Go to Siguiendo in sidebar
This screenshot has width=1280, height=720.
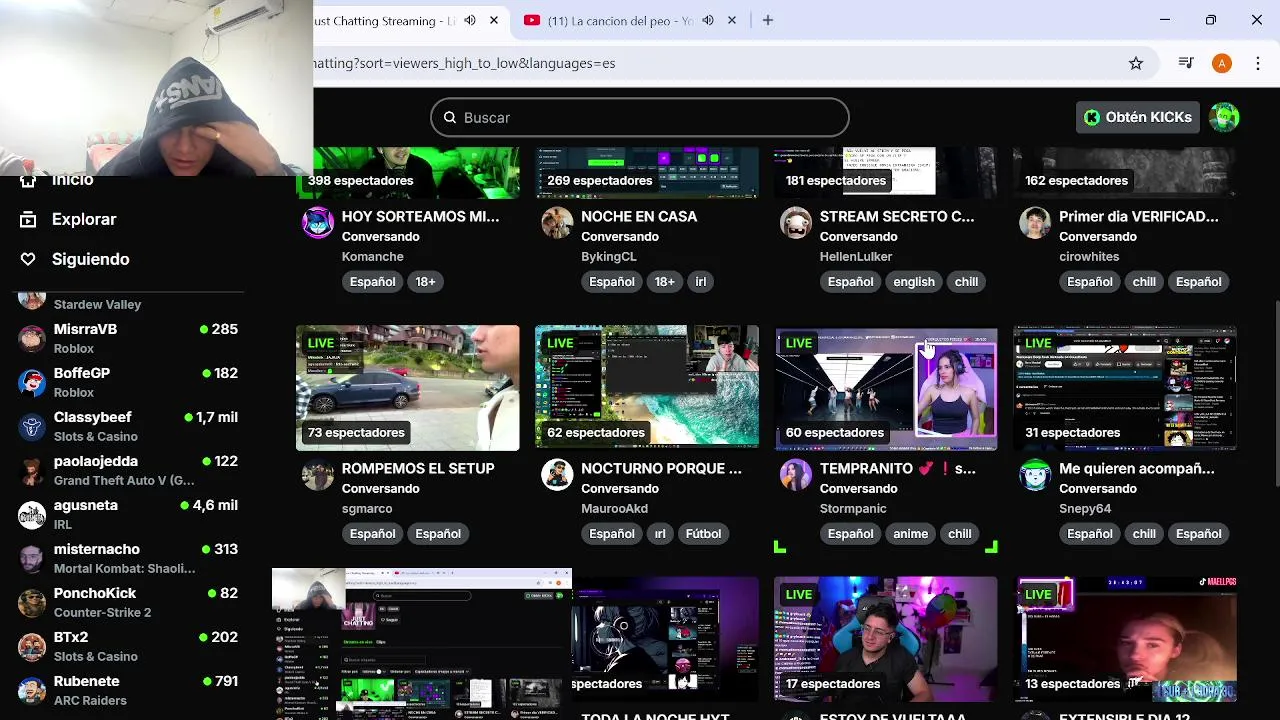click(90, 259)
